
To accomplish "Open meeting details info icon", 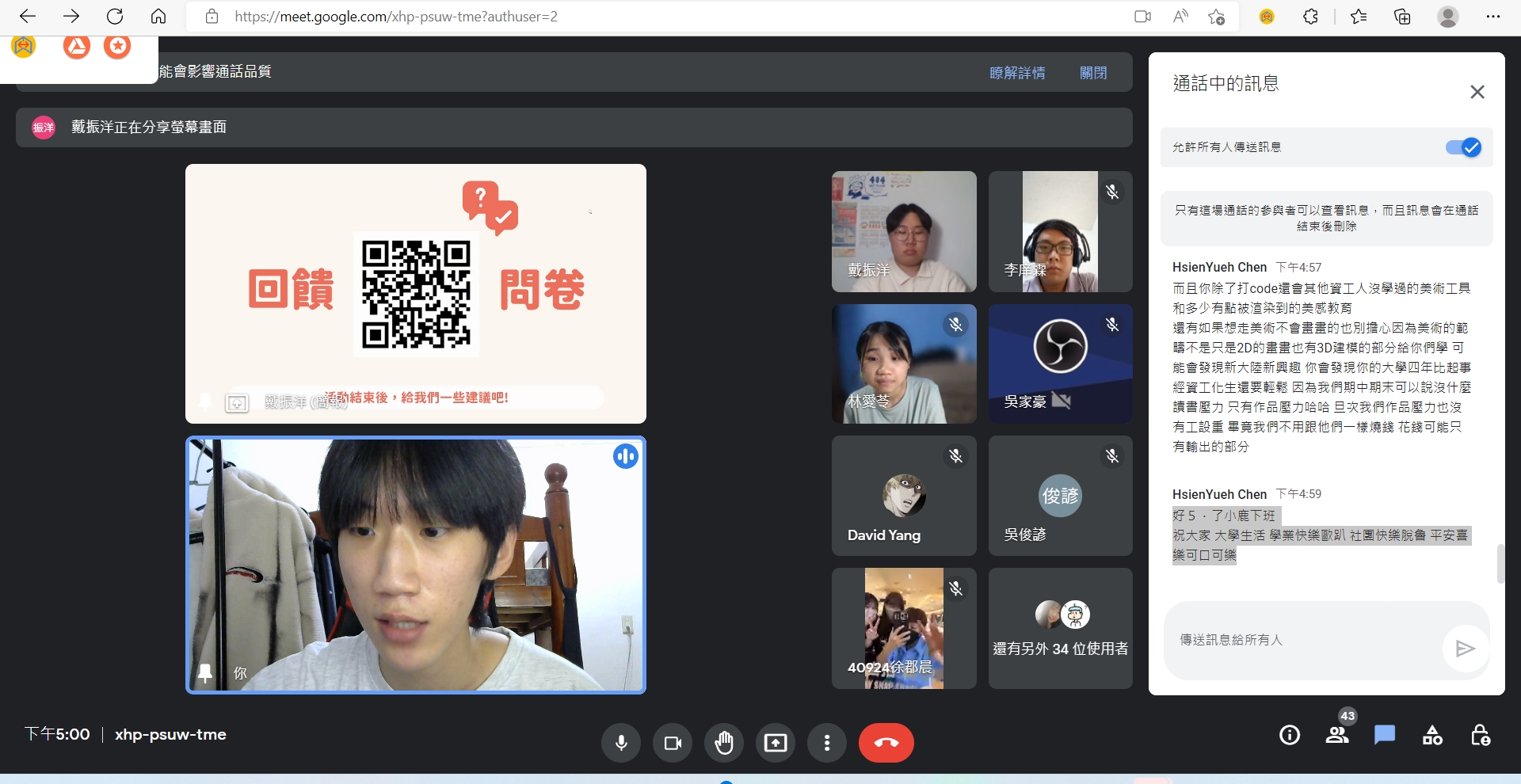I will pos(1290,736).
